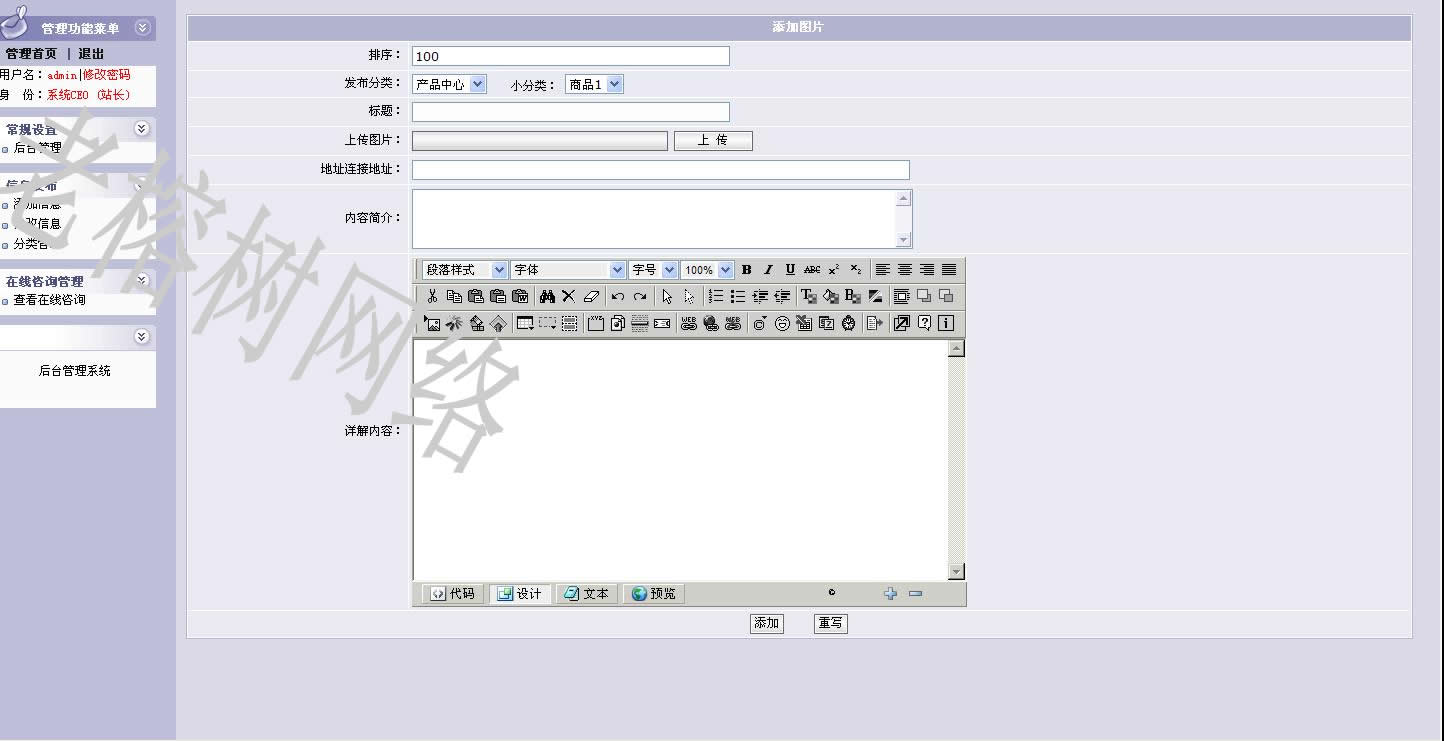This screenshot has height=741, width=1444.
Task: Open the table menu icon
Action: [525, 323]
